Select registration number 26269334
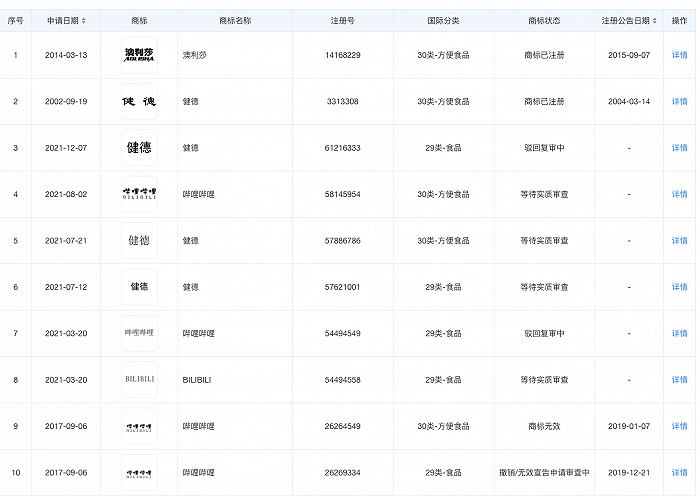This screenshot has height=496, width=700. coord(342,472)
